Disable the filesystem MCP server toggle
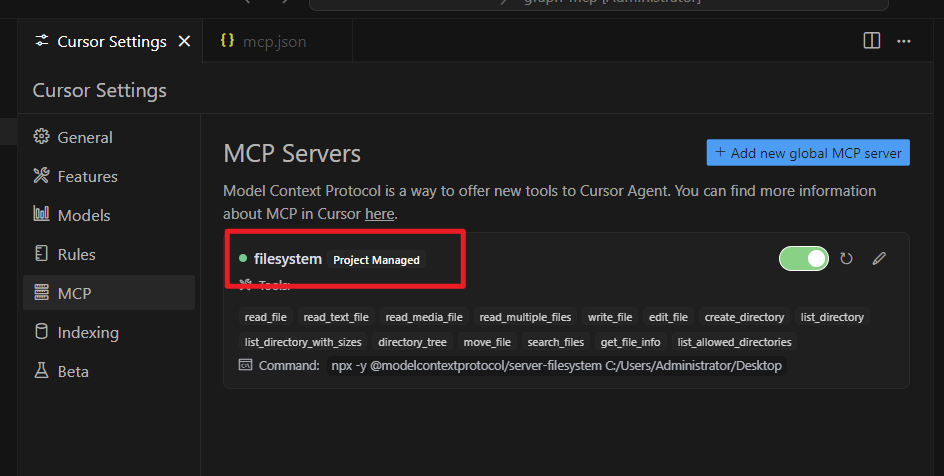 click(804, 259)
